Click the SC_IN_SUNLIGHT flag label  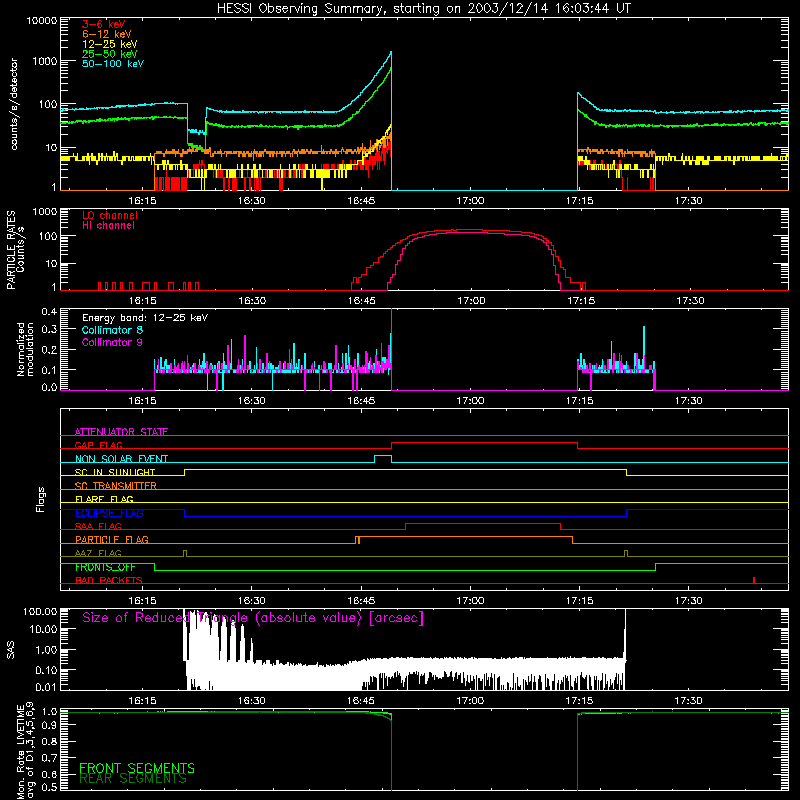[x=115, y=472]
